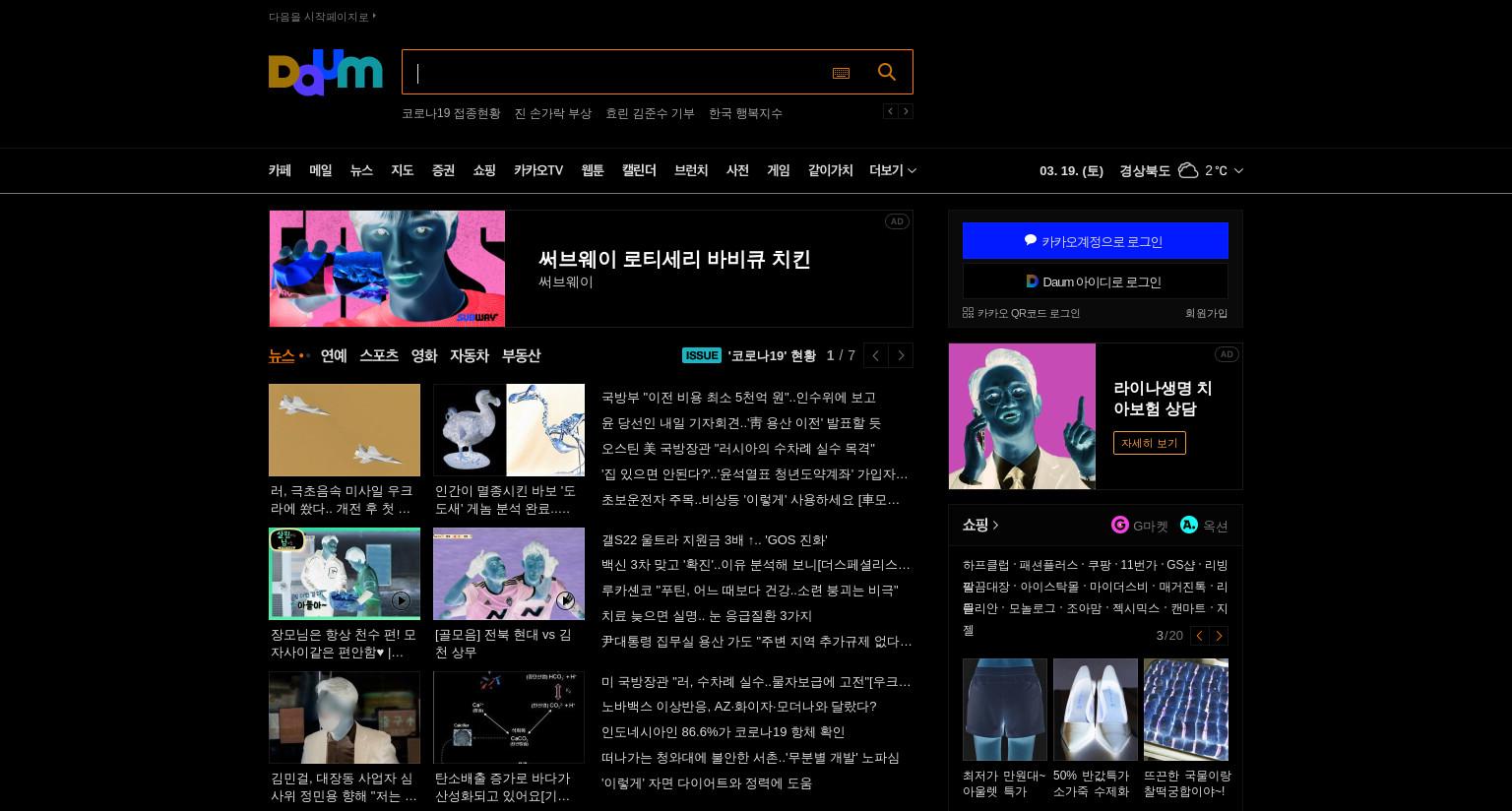Click the Gmarket logo icon
This screenshot has width=1512, height=811.
tap(1120, 525)
